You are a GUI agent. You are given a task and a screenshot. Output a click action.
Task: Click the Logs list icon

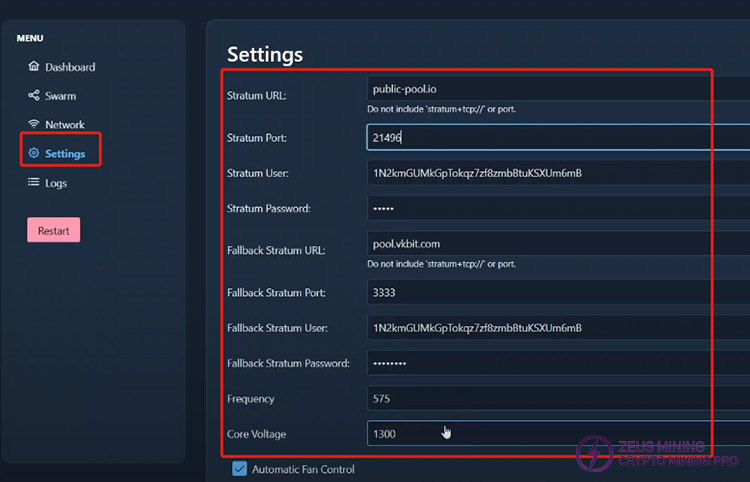pyautogui.click(x=34, y=183)
